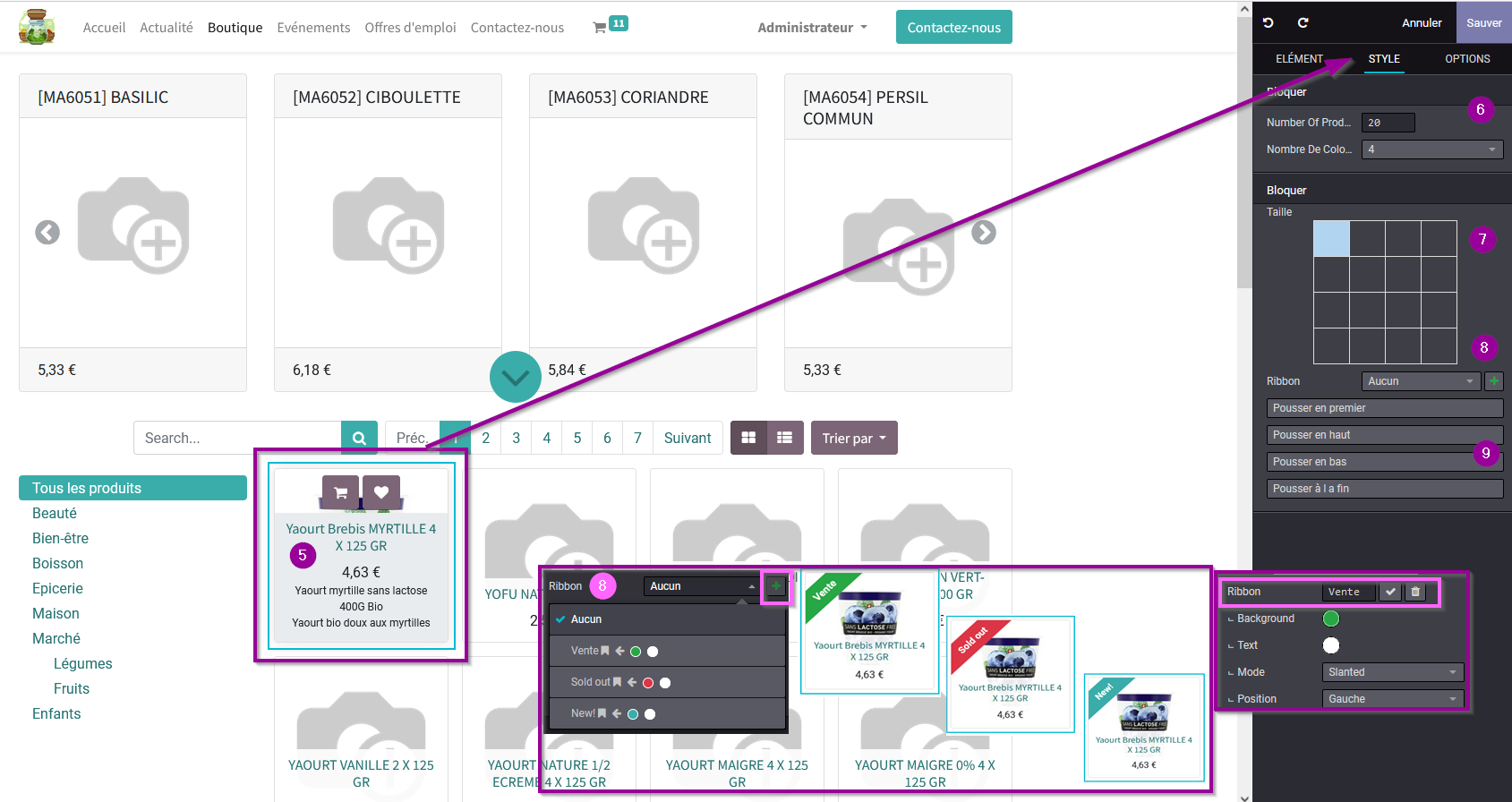Select the Légumes subcategory
The image size is (1512, 802).
click(x=83, y=663)
